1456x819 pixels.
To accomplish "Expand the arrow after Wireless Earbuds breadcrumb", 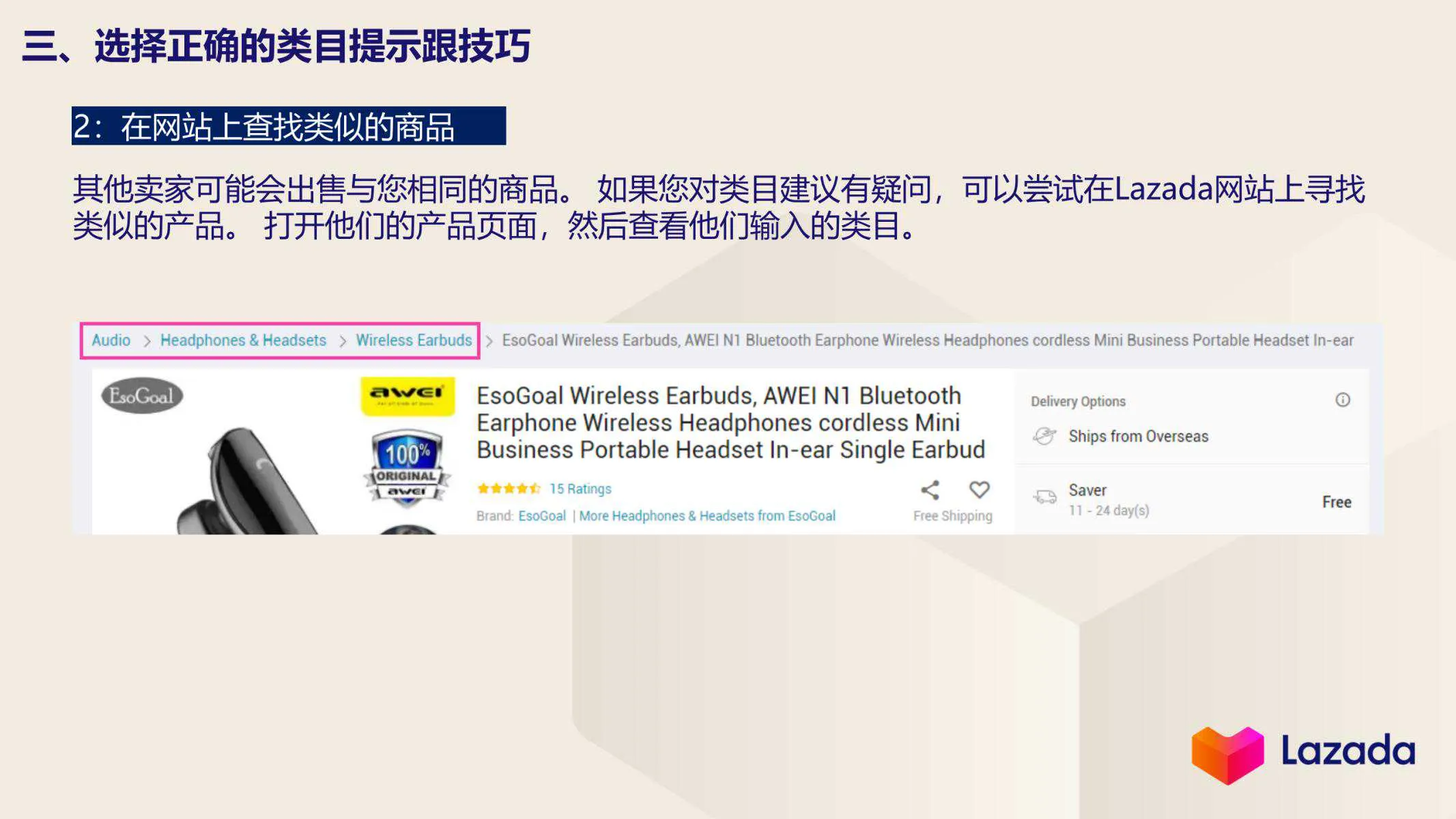I will pos(489,340).
